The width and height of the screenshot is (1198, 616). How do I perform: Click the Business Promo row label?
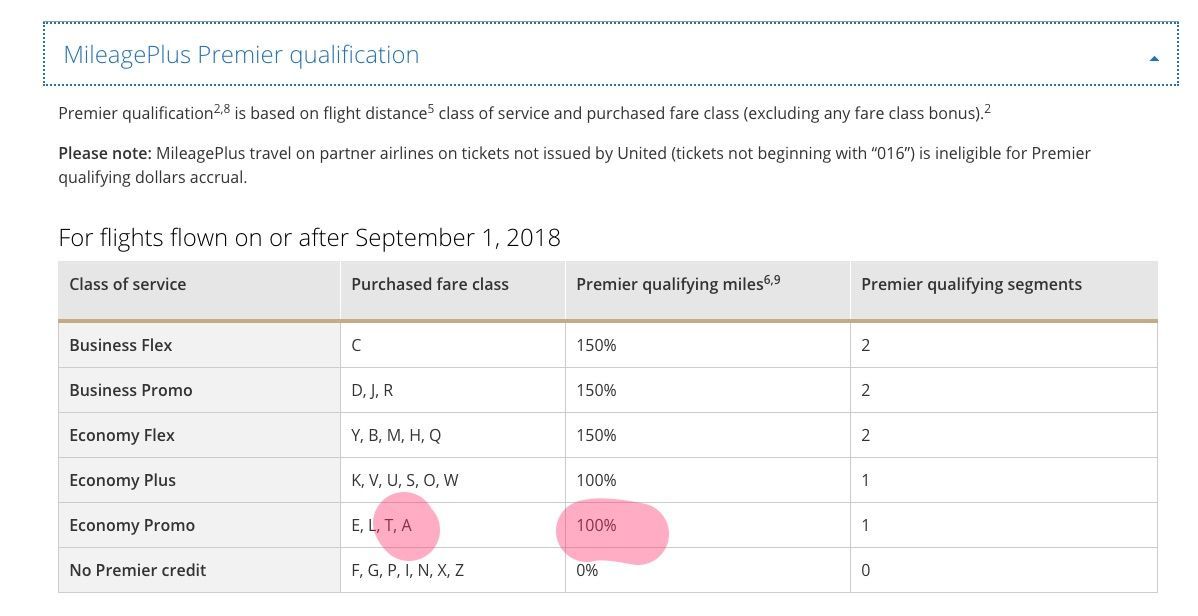[131, 390]
